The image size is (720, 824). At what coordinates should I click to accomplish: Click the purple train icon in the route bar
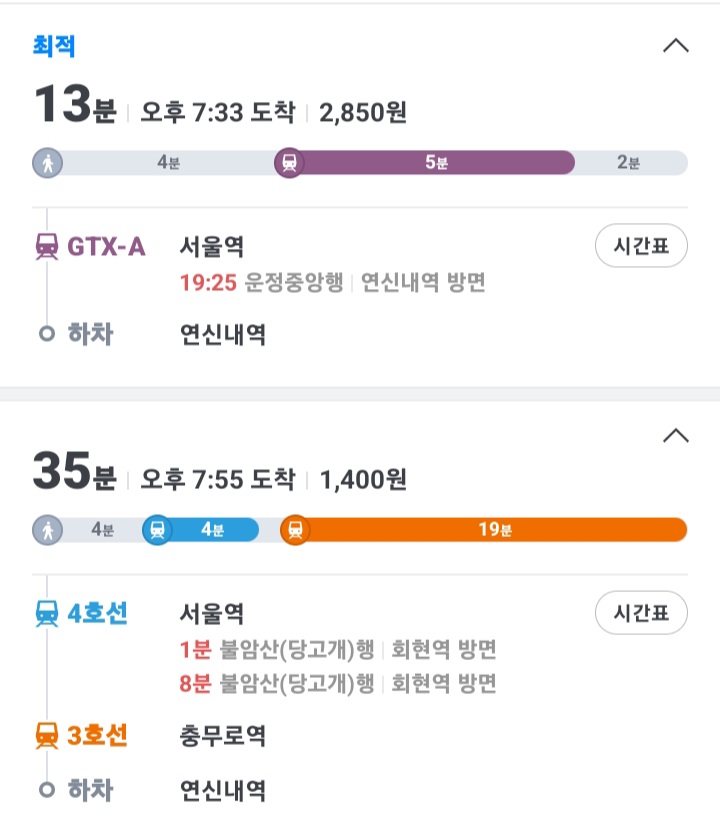289,163
